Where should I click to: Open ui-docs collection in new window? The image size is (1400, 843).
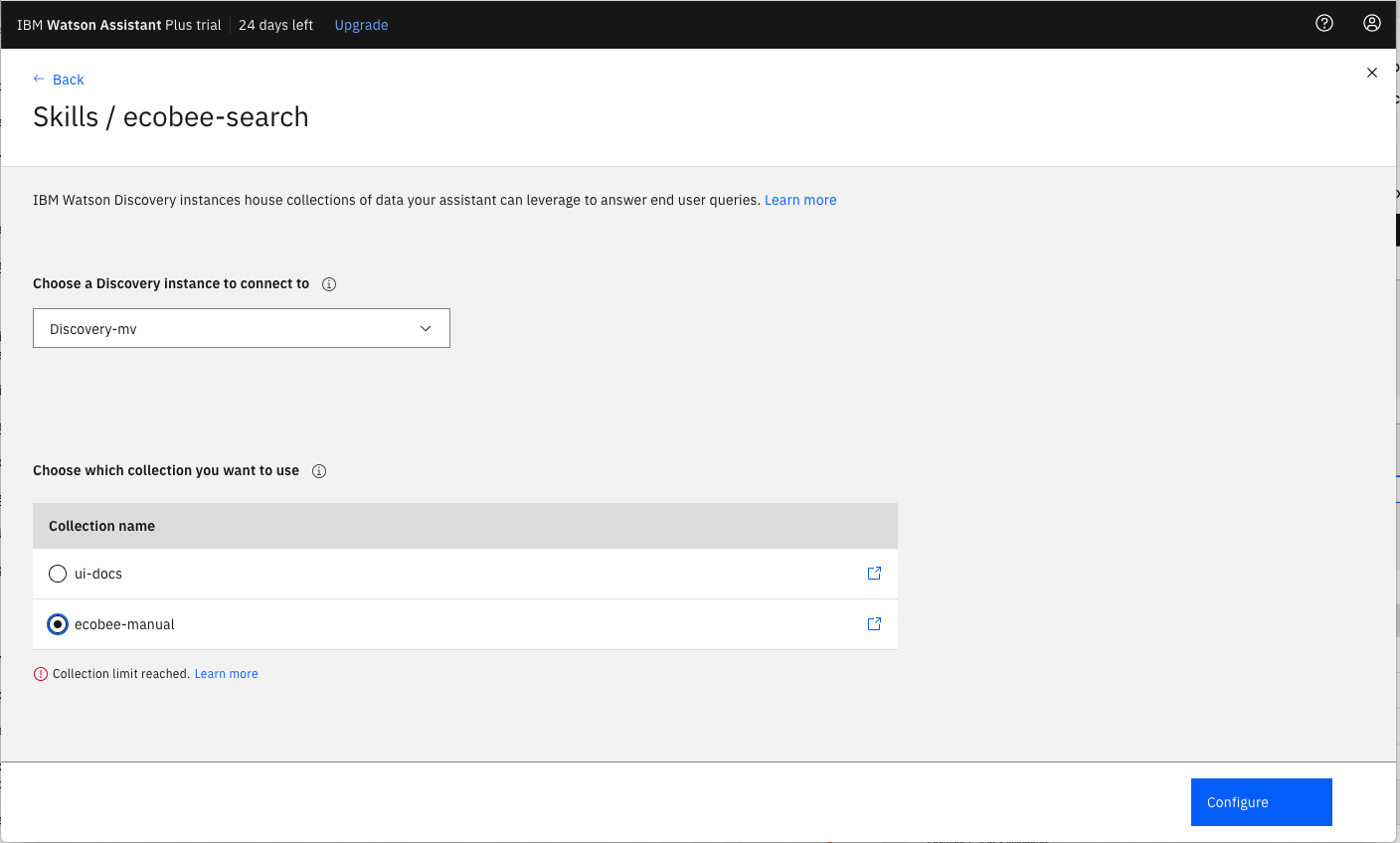875,574
